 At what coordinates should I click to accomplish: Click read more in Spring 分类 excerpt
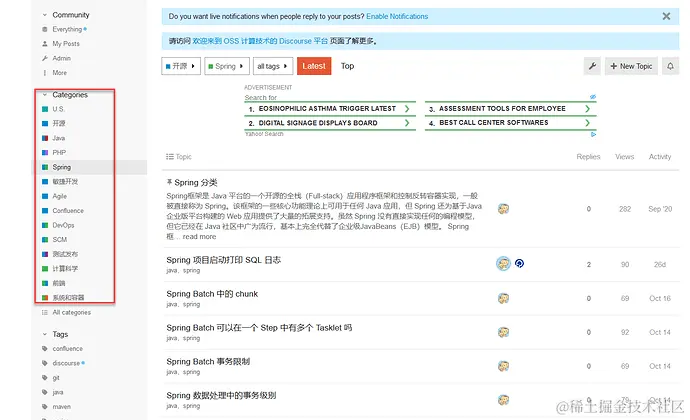coord(199,236)
